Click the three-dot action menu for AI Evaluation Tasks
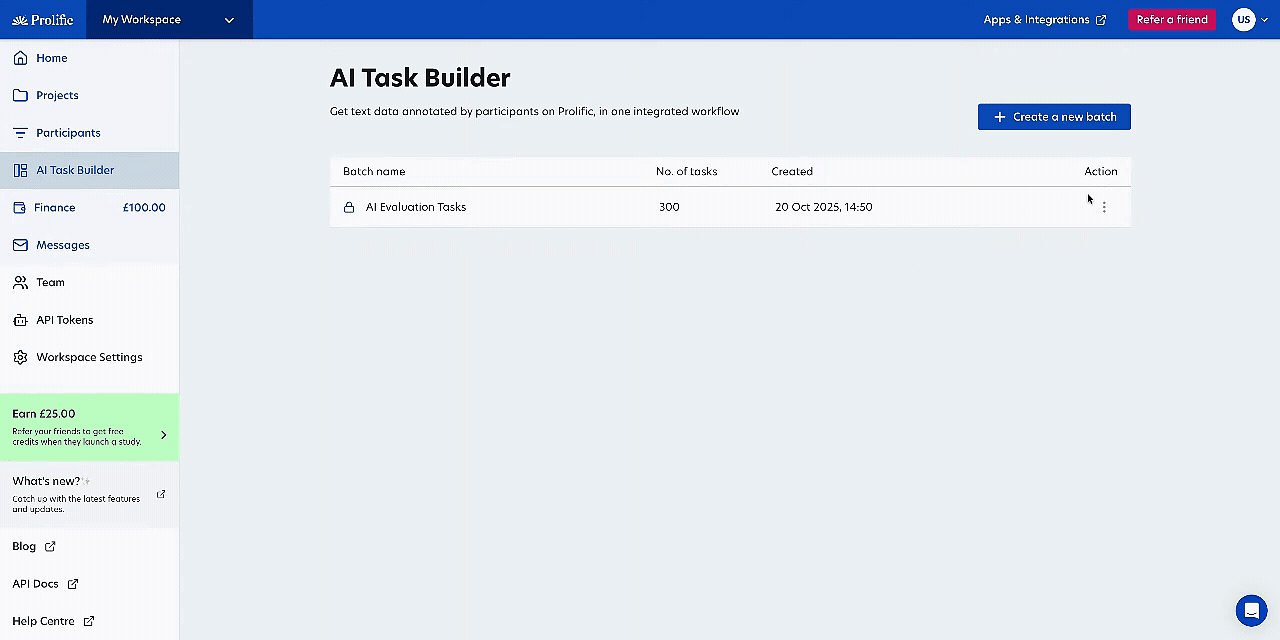 [x=1104, y=207]
